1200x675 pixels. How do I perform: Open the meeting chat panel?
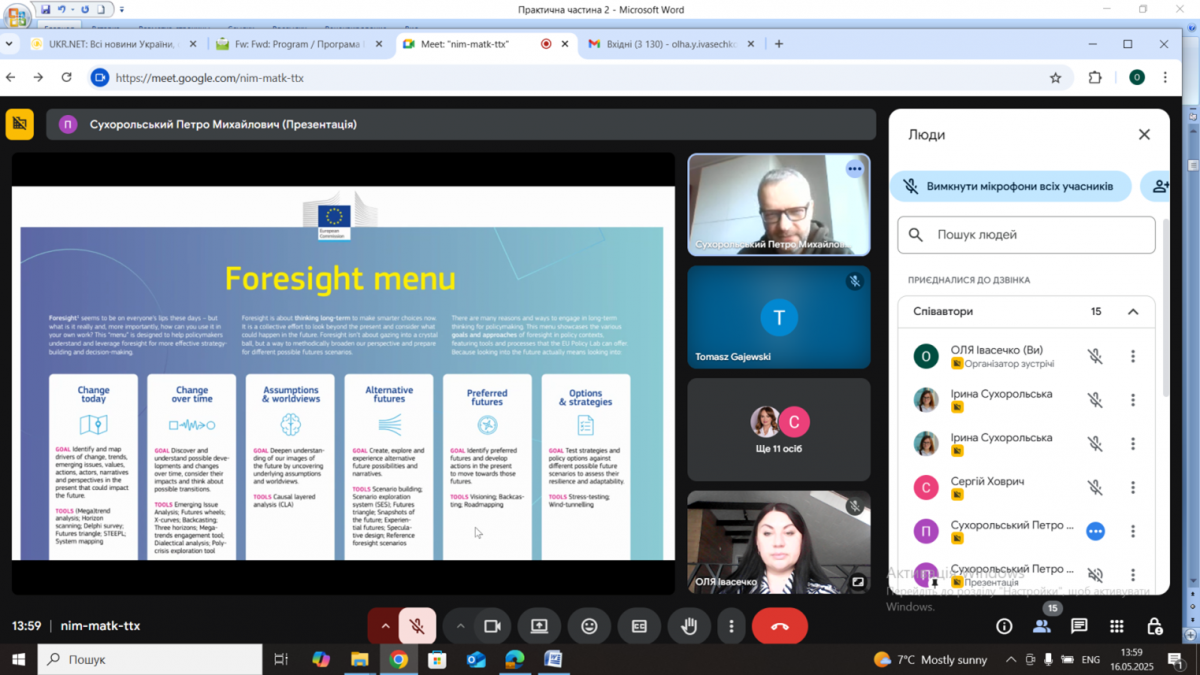point(1079,626)
